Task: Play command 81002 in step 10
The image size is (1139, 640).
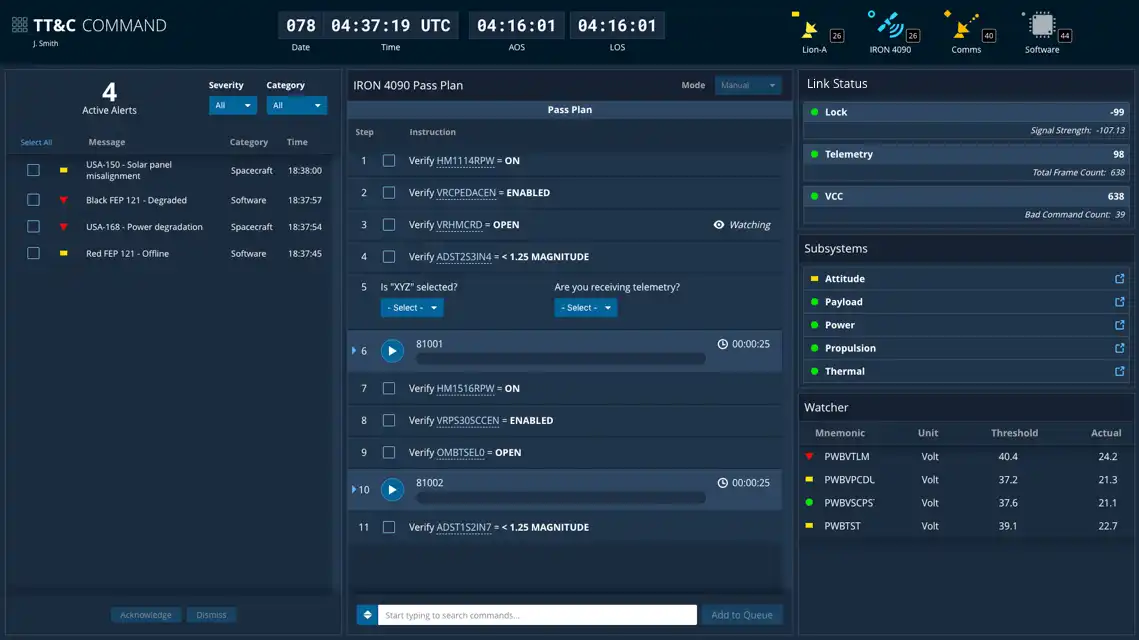Action: (x=392, y=490)
